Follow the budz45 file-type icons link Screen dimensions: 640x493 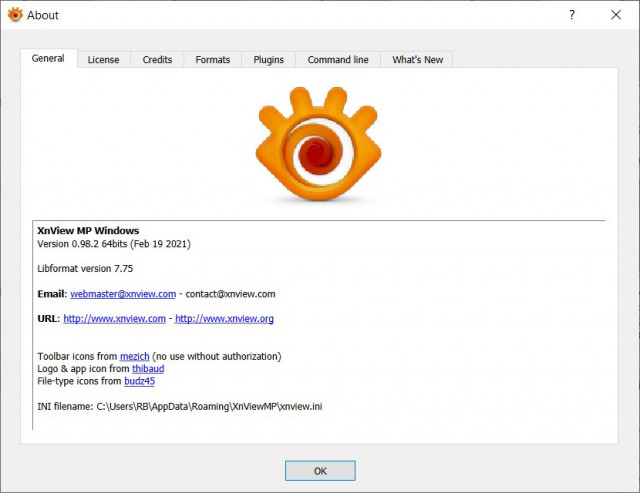139,381
